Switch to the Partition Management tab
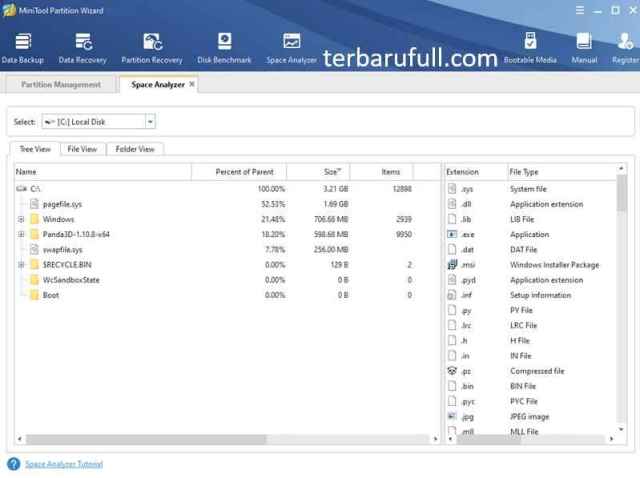The image size is (640, 478). [61, 84]
